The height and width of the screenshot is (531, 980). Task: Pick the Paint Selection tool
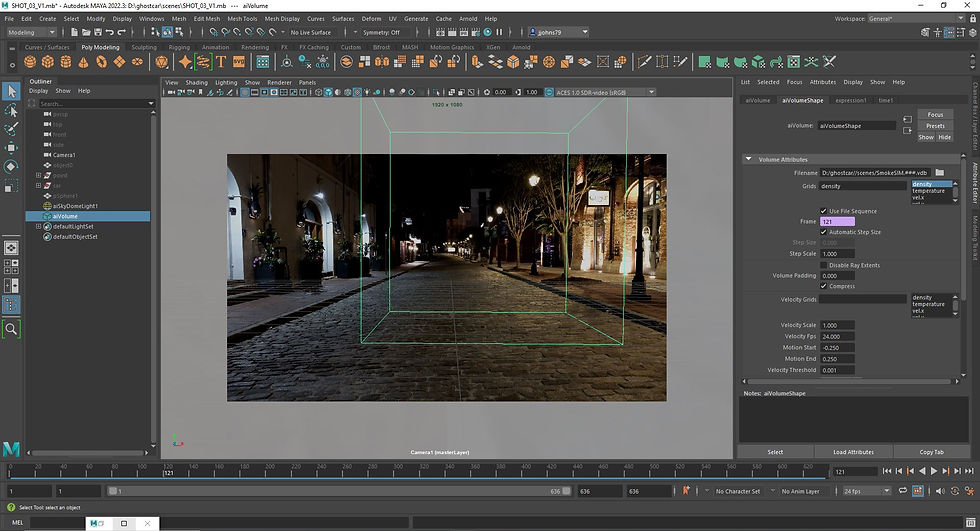11,129
